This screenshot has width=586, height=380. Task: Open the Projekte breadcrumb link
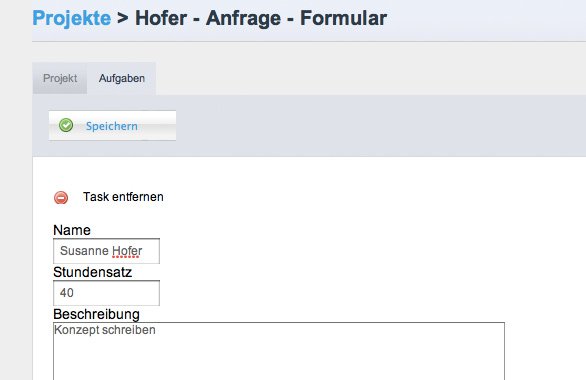(71, 18)
